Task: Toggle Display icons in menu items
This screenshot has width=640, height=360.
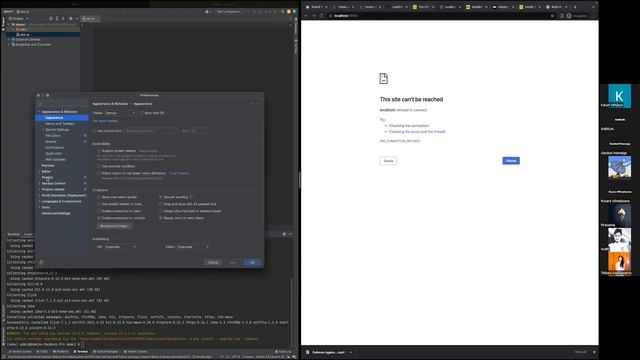Action: pos(160,218)
